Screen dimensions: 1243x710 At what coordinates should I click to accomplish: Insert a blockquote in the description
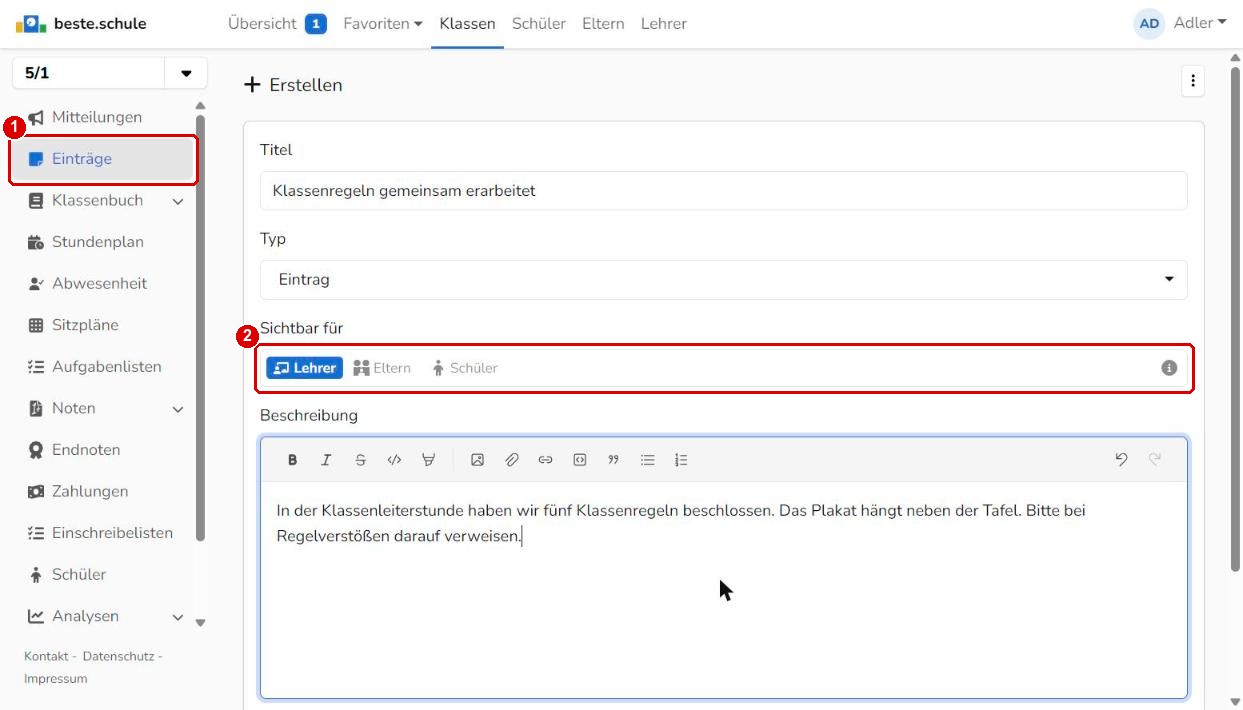pos(613,460)
